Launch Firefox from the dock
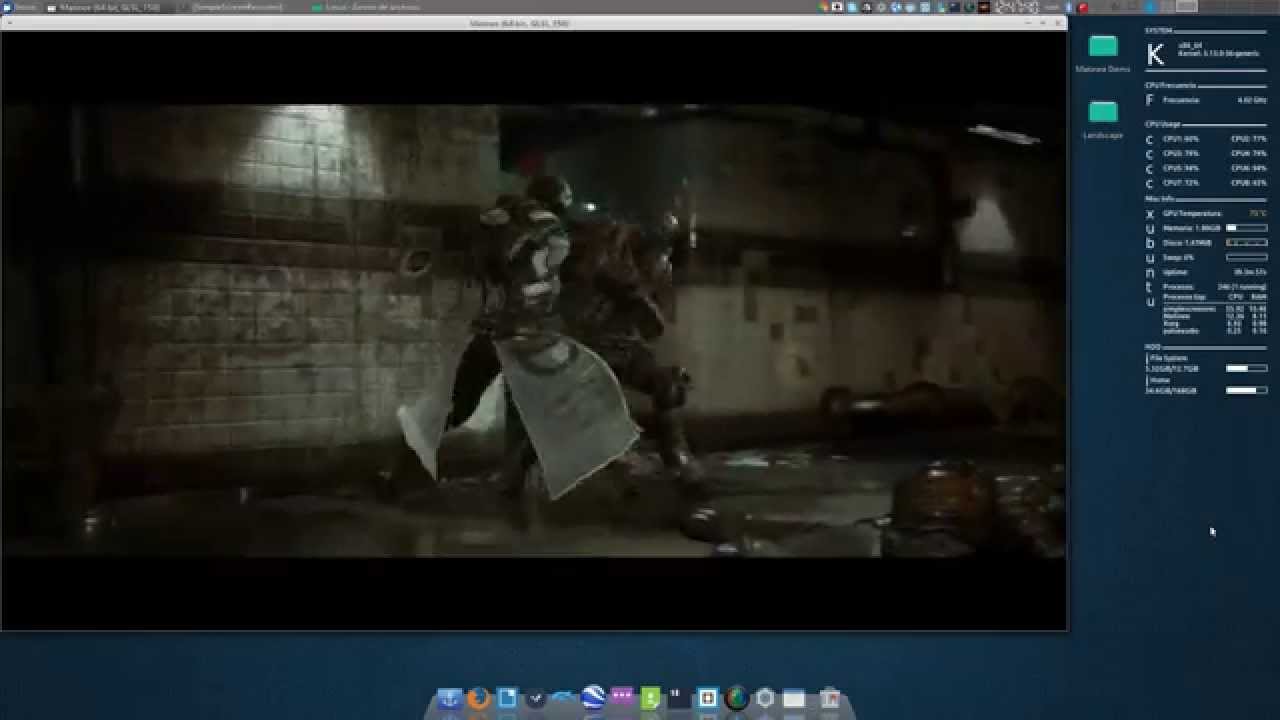The width and height of the screenshot is (1280, 720). (x=479, y=698)
